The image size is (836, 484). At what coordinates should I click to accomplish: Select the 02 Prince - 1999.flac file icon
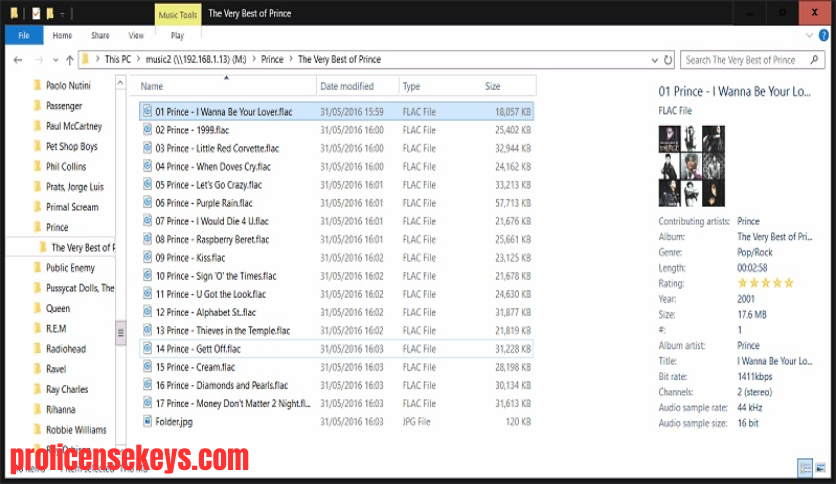[x=147, y=130]
